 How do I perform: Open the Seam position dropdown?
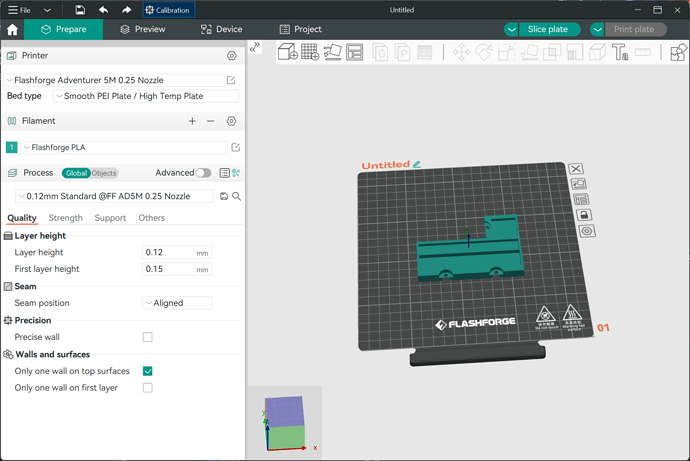point(177,303)
